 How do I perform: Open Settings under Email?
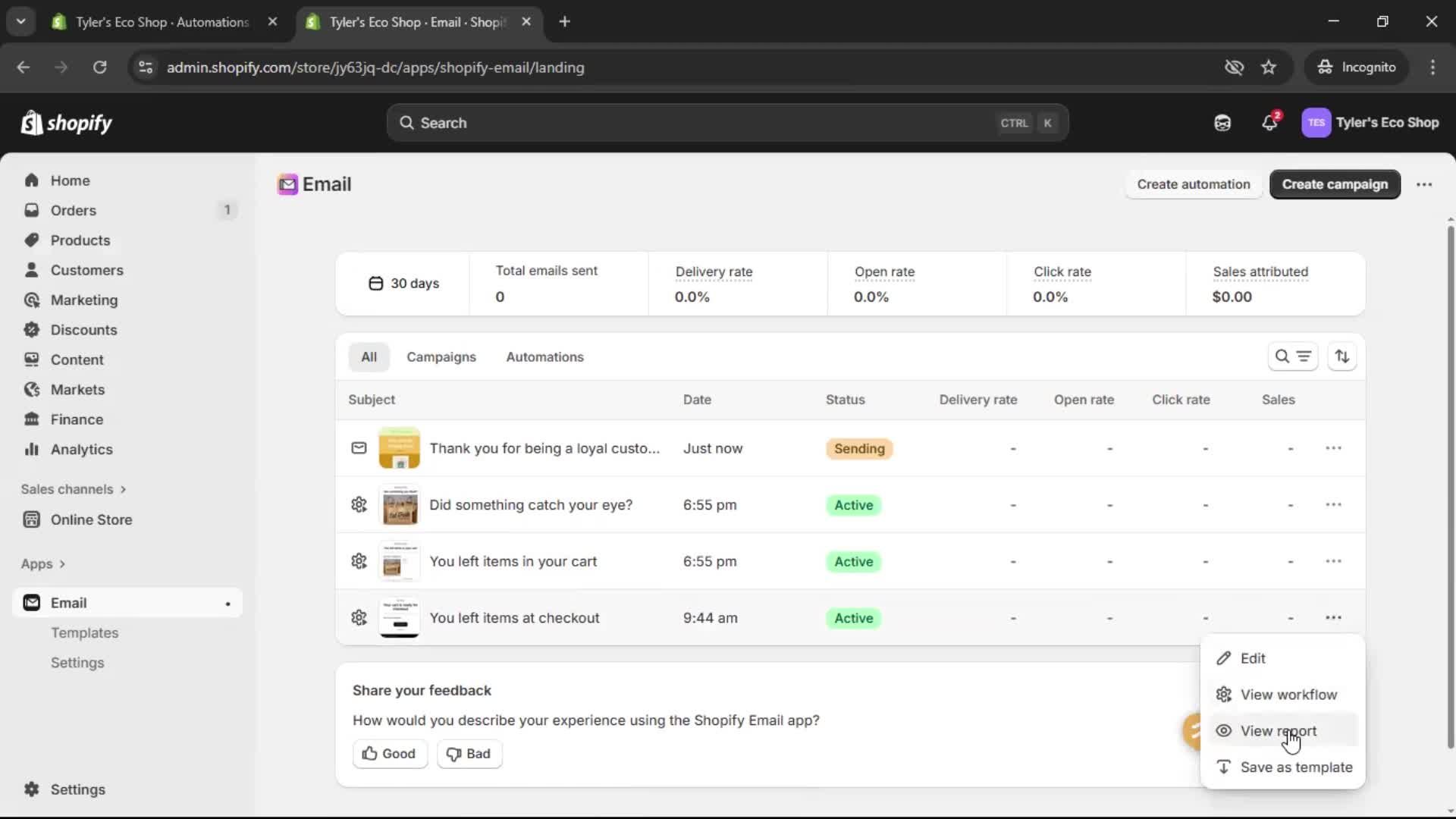click(x=77, y=663)
